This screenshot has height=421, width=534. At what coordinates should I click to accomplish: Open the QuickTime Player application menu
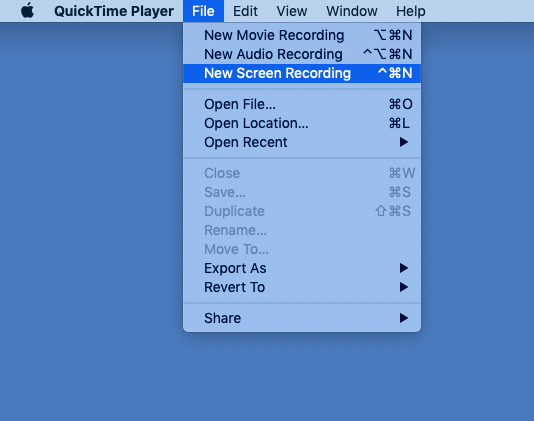(x=114, y=11)
